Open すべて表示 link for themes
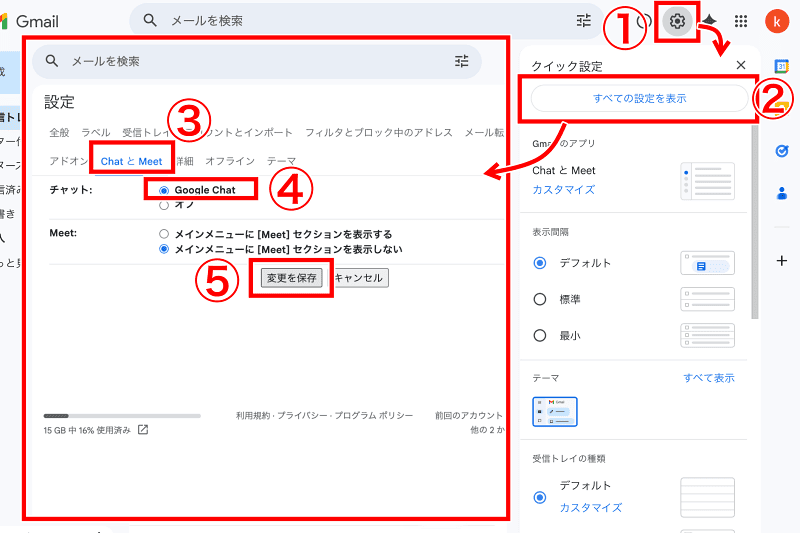Image resolution: width=800 pixels, height=533 pixels. [x=708, y=378]
